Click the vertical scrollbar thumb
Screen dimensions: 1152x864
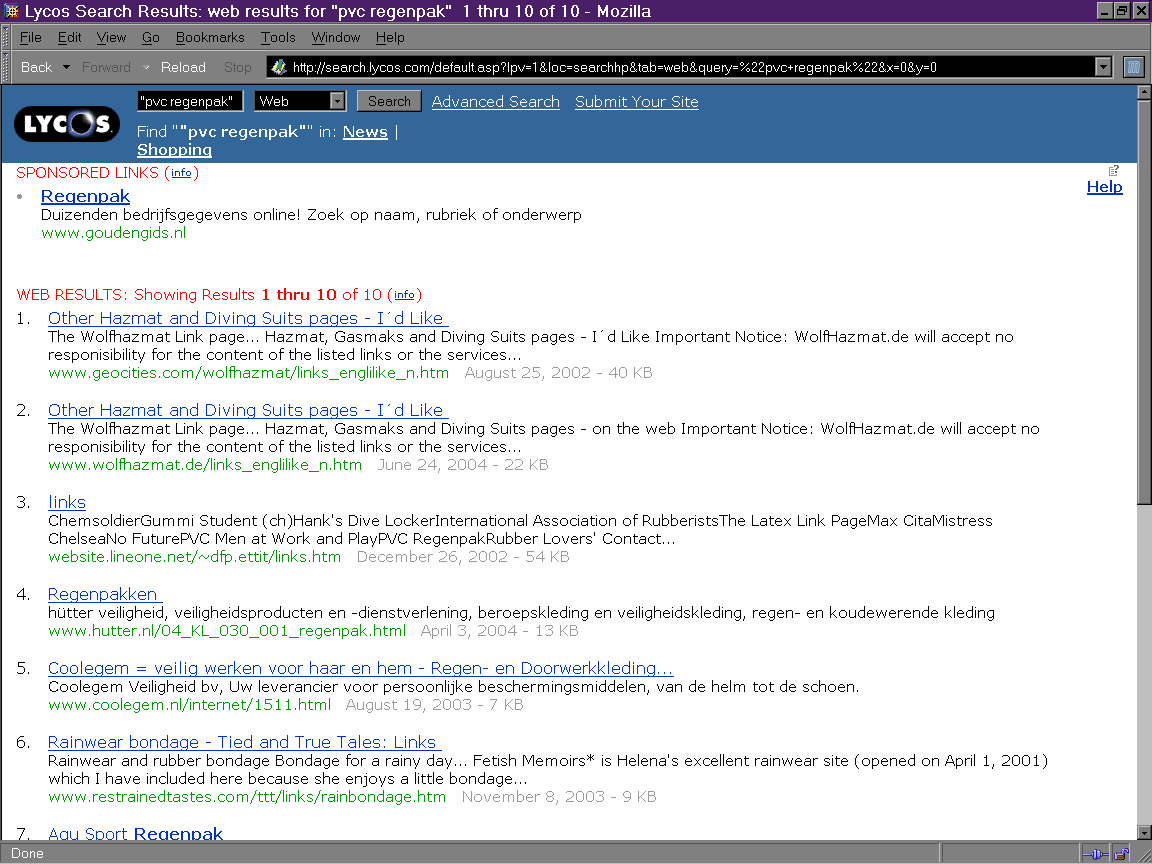click(1144, 302)
